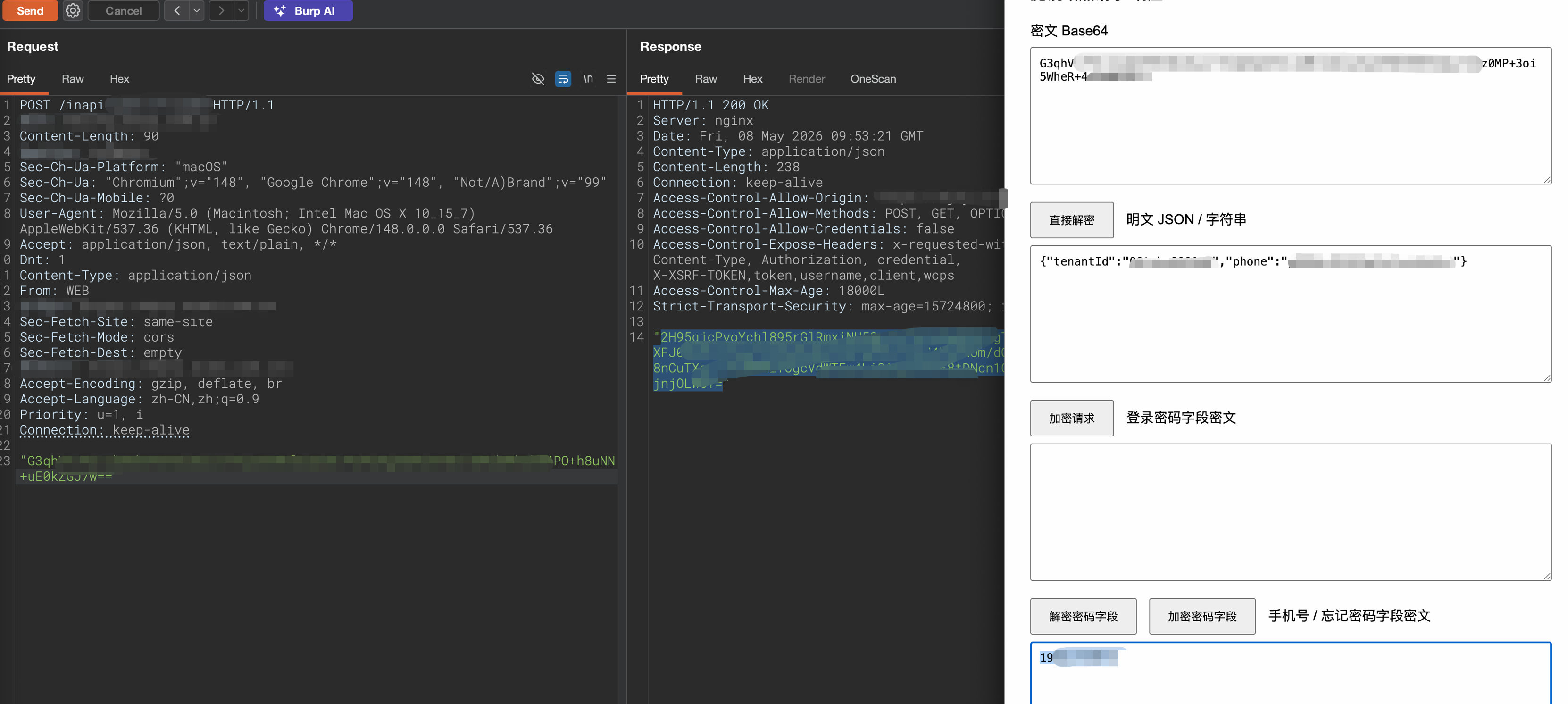Click the Cancel button
Image resolution: width=1568 pixels, height=704 pixels.
[x=124, y=10]
